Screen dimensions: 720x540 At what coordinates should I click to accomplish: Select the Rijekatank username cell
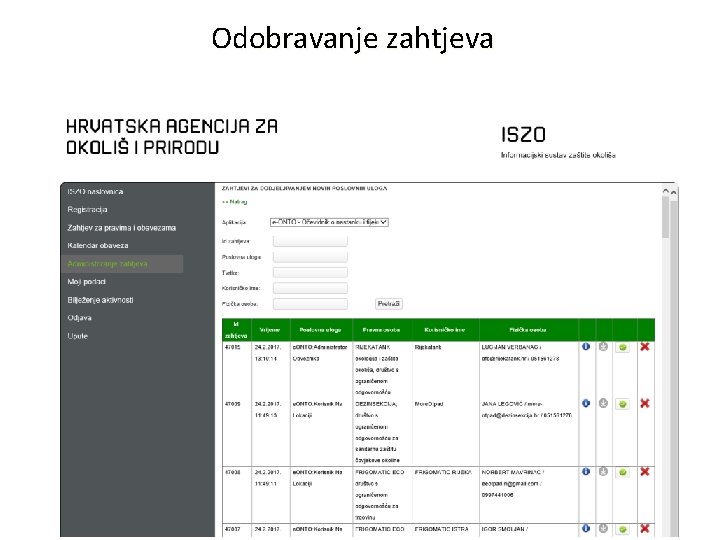(x=428, y=347)
